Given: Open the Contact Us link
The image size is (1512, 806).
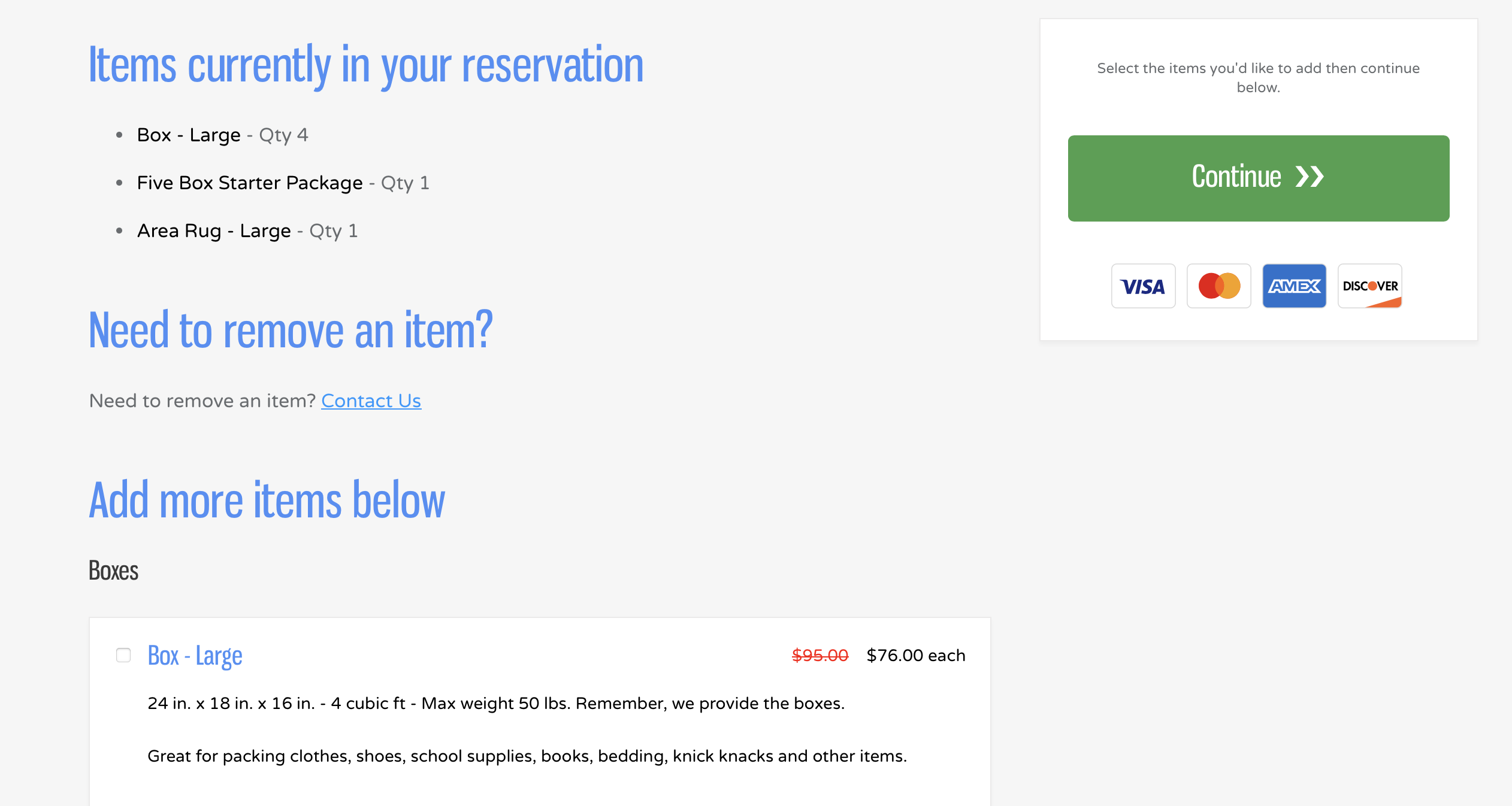Looking at the screenshot, I should pyautogui.click(x=371, y=401).
